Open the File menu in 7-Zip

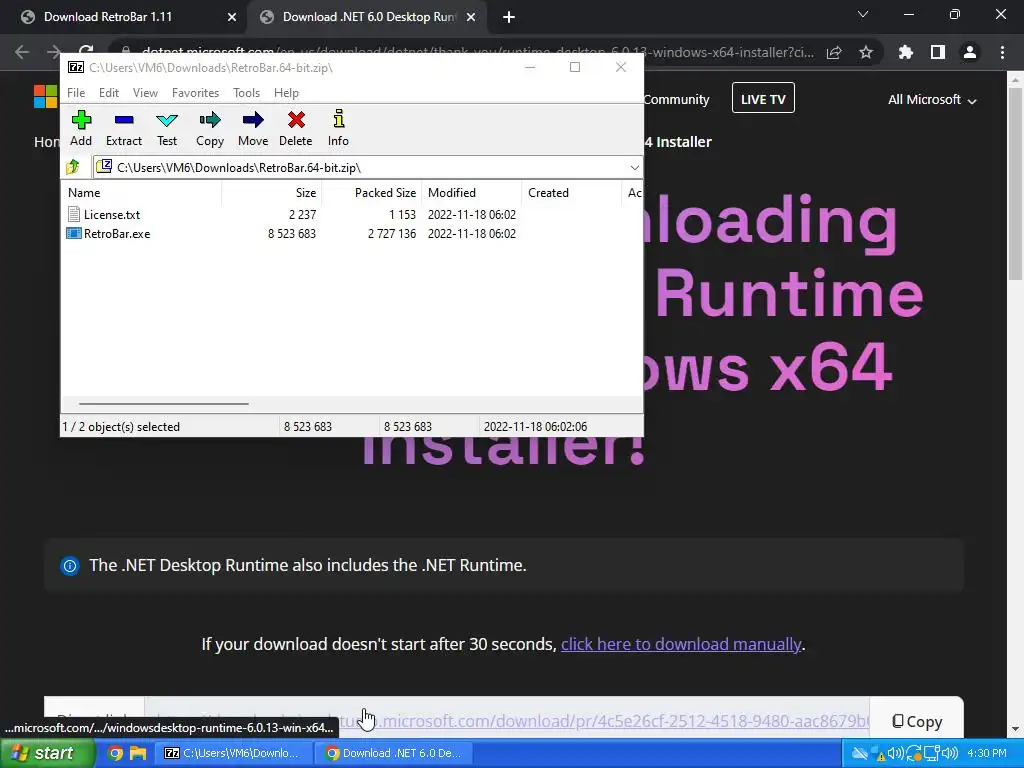tap(76, 93)
